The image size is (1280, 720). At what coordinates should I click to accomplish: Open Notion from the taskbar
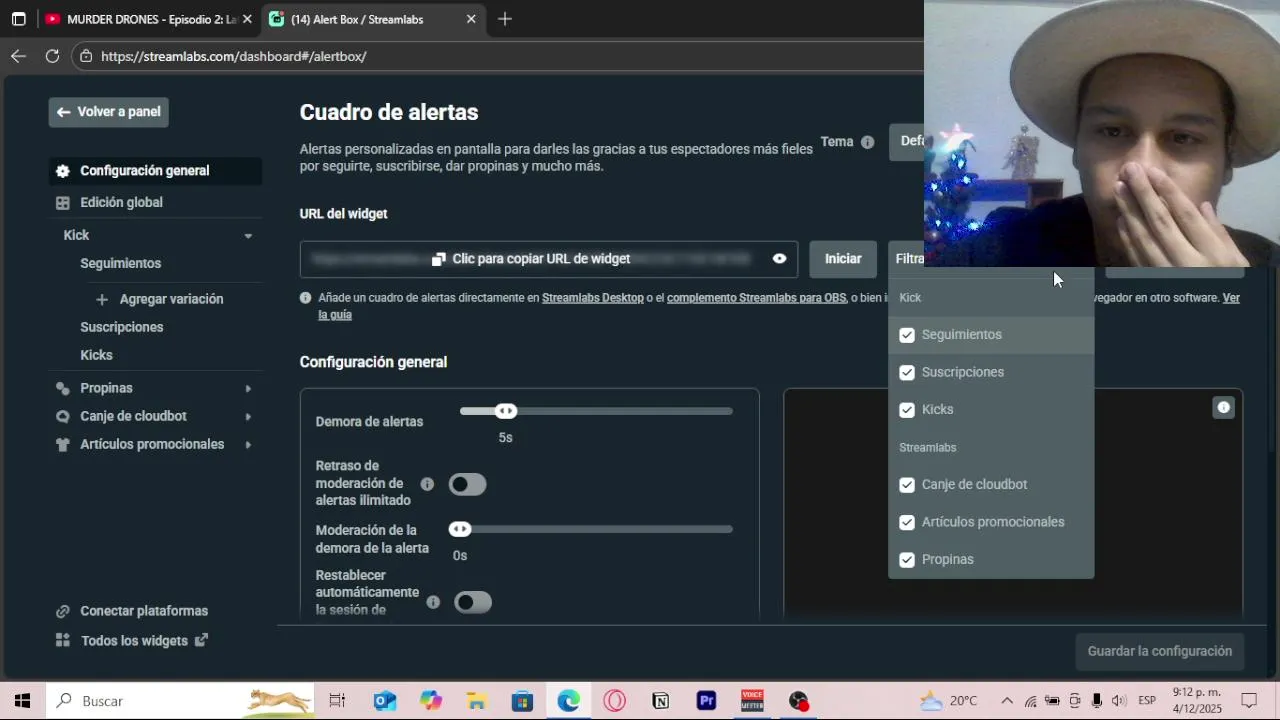coord(660,701)
